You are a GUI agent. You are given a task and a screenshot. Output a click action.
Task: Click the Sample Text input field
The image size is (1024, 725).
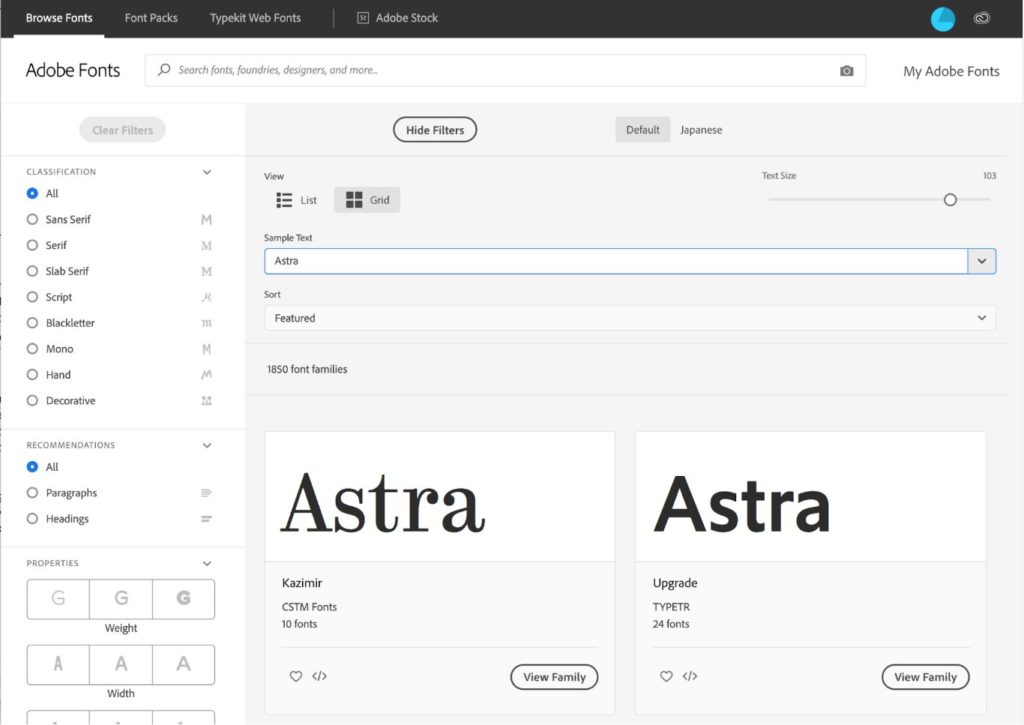tap(616, 261)
